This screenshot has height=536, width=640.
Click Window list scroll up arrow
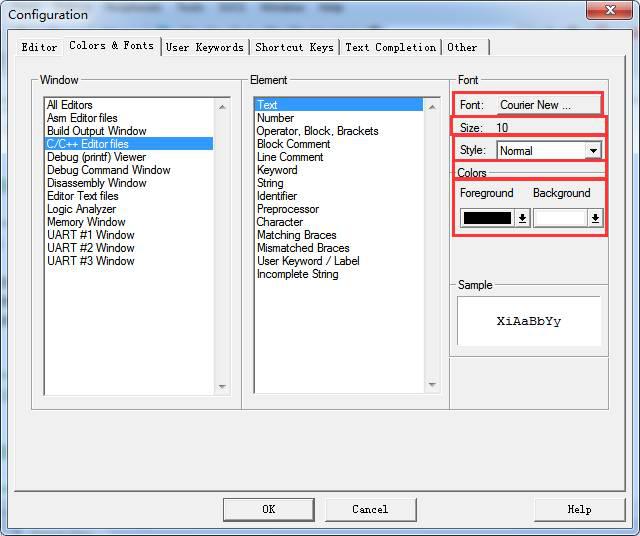[222, 107]
